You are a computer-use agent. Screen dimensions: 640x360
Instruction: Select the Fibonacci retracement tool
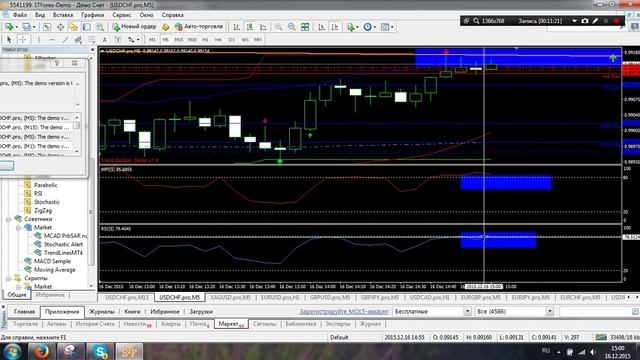coord(91,40)
